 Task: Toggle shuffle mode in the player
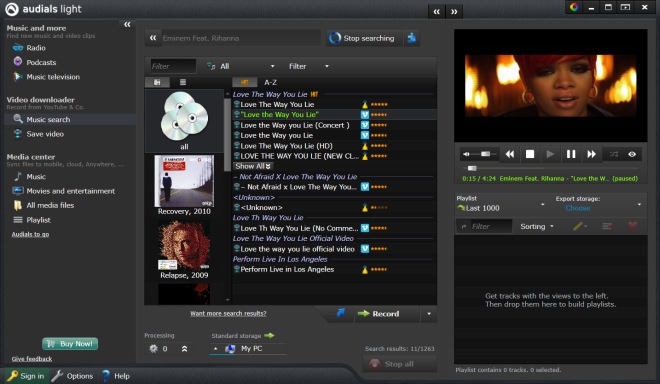coord(614,154)
